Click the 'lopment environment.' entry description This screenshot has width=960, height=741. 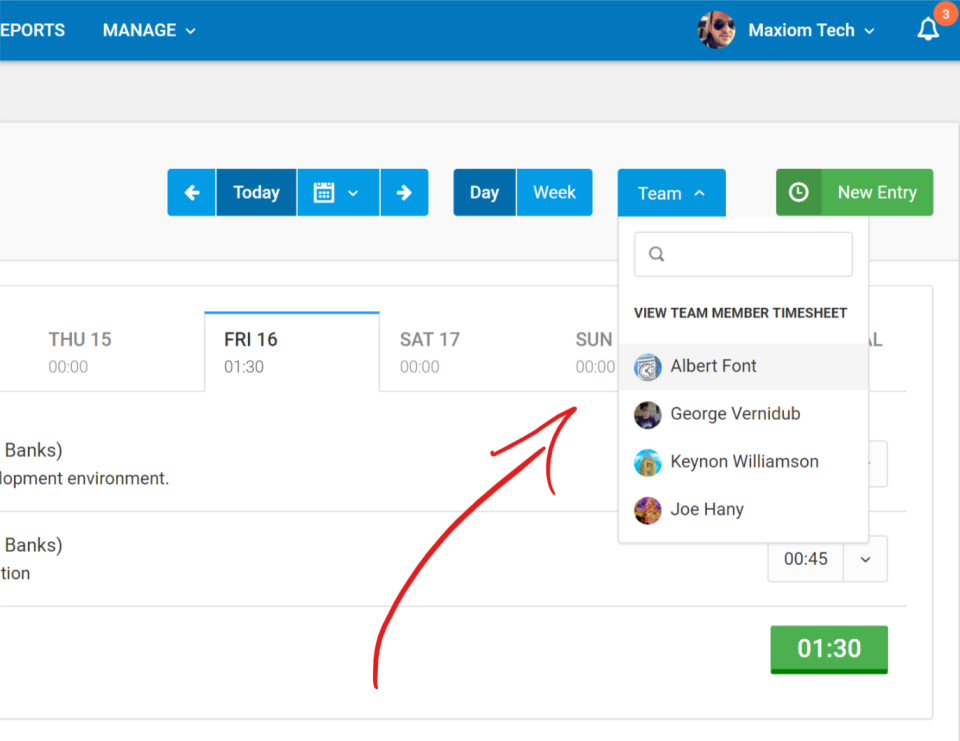point(84,478)
